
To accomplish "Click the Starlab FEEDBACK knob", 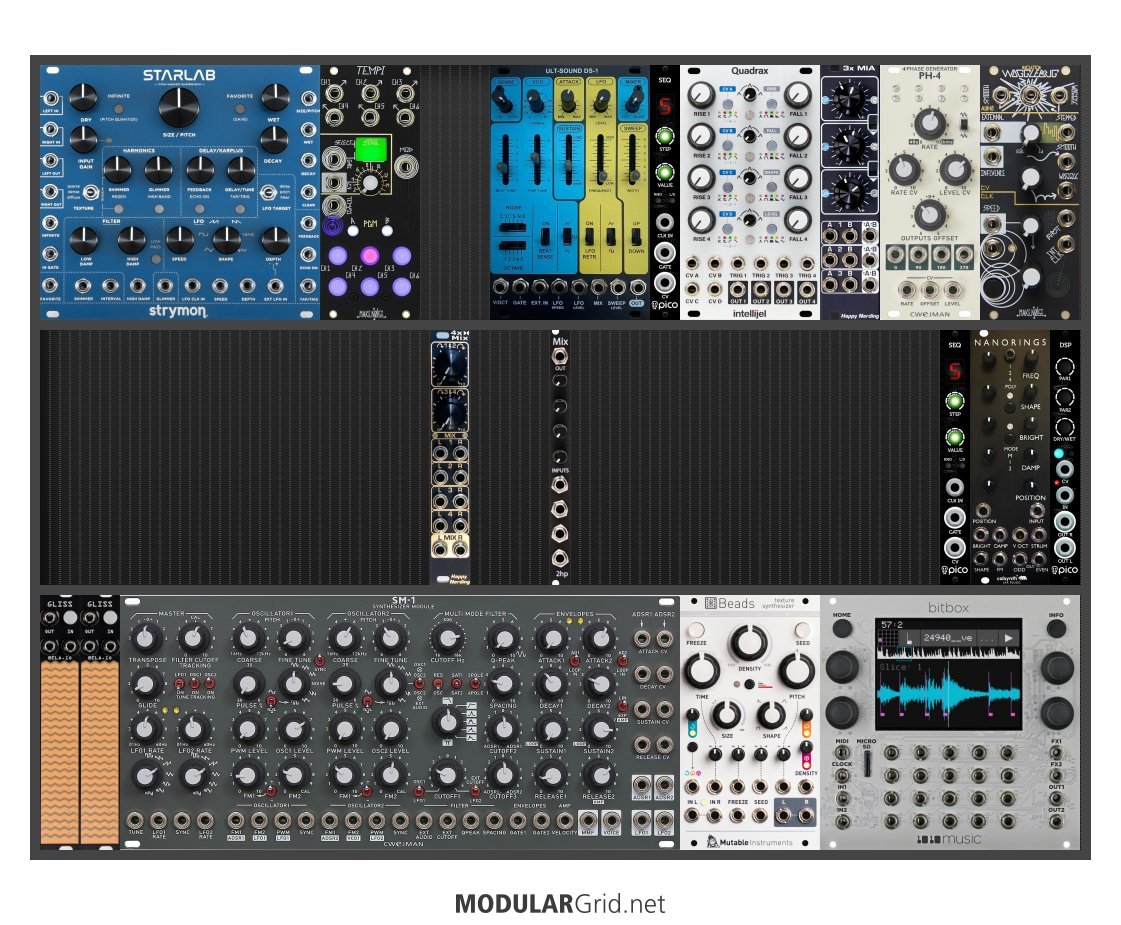I will click(200, 170).
